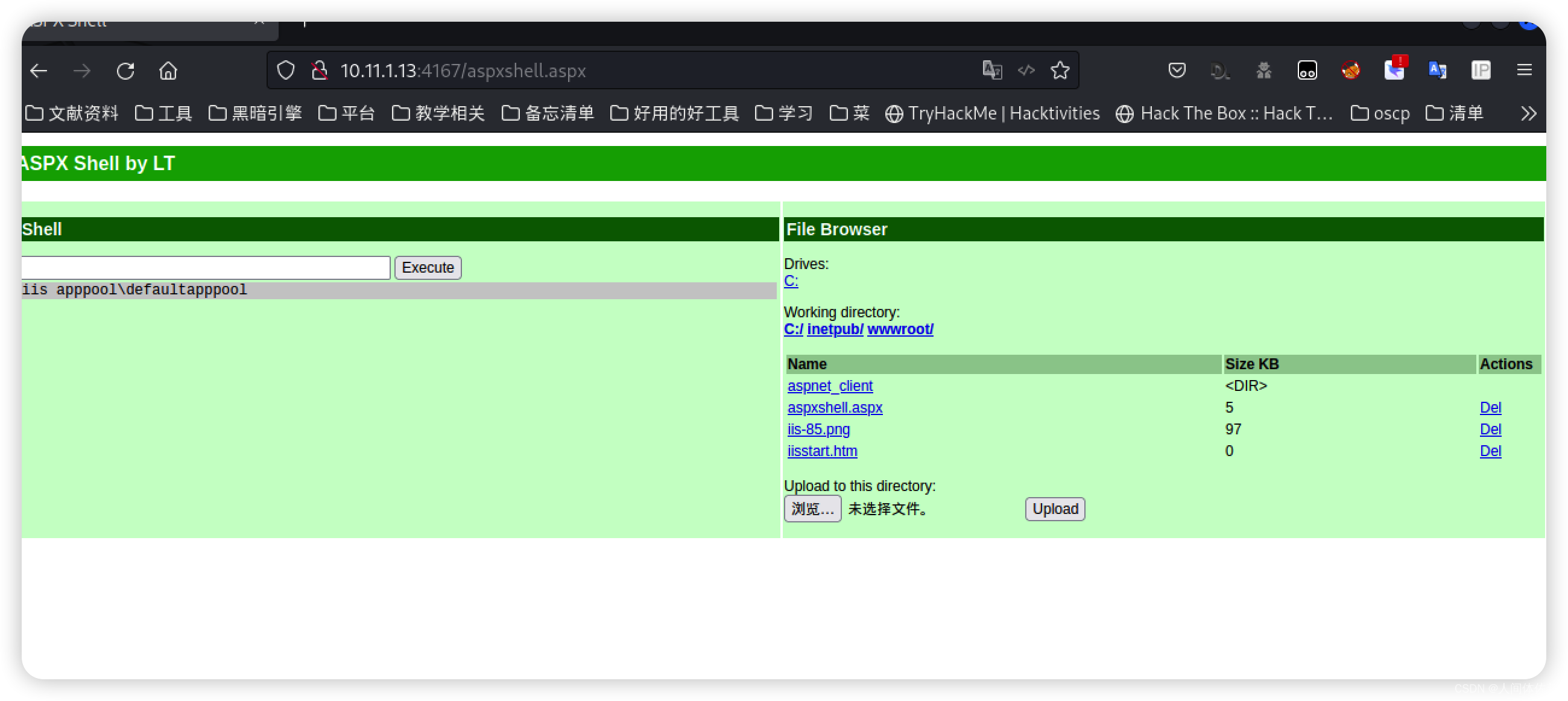Delete iisstart.htm with its Del link

coord(1490,451)
